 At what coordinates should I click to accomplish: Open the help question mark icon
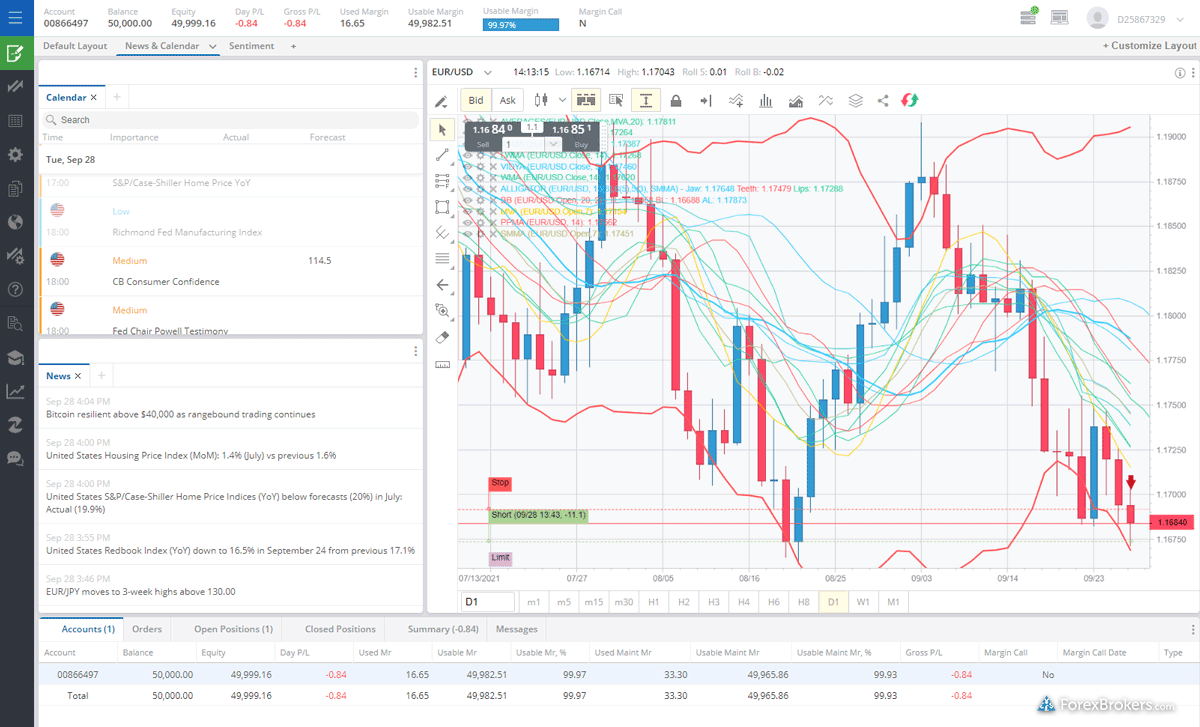point(15,289)
